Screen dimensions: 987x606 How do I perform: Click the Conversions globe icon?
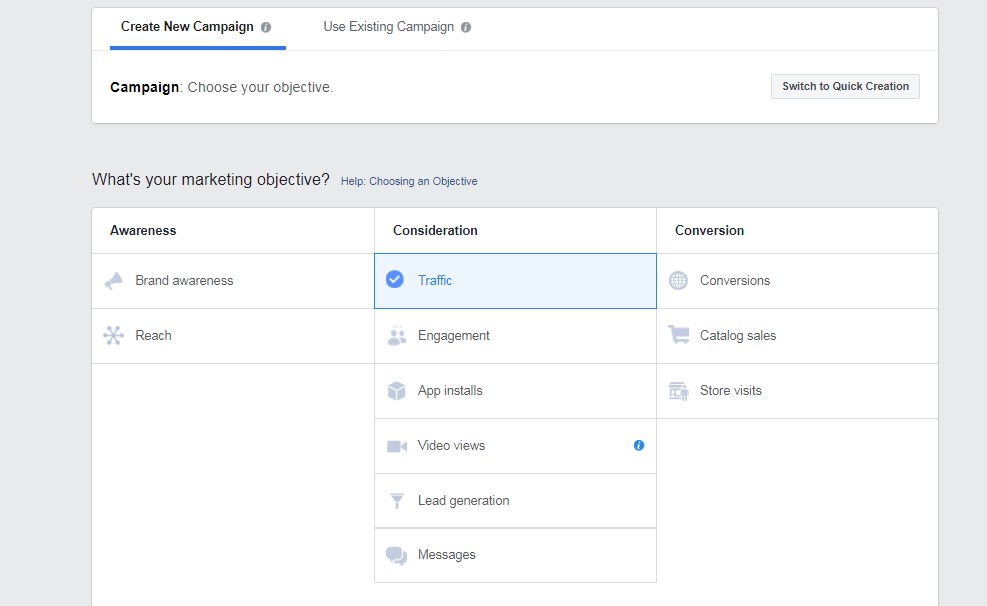click(x=678, y=281)
